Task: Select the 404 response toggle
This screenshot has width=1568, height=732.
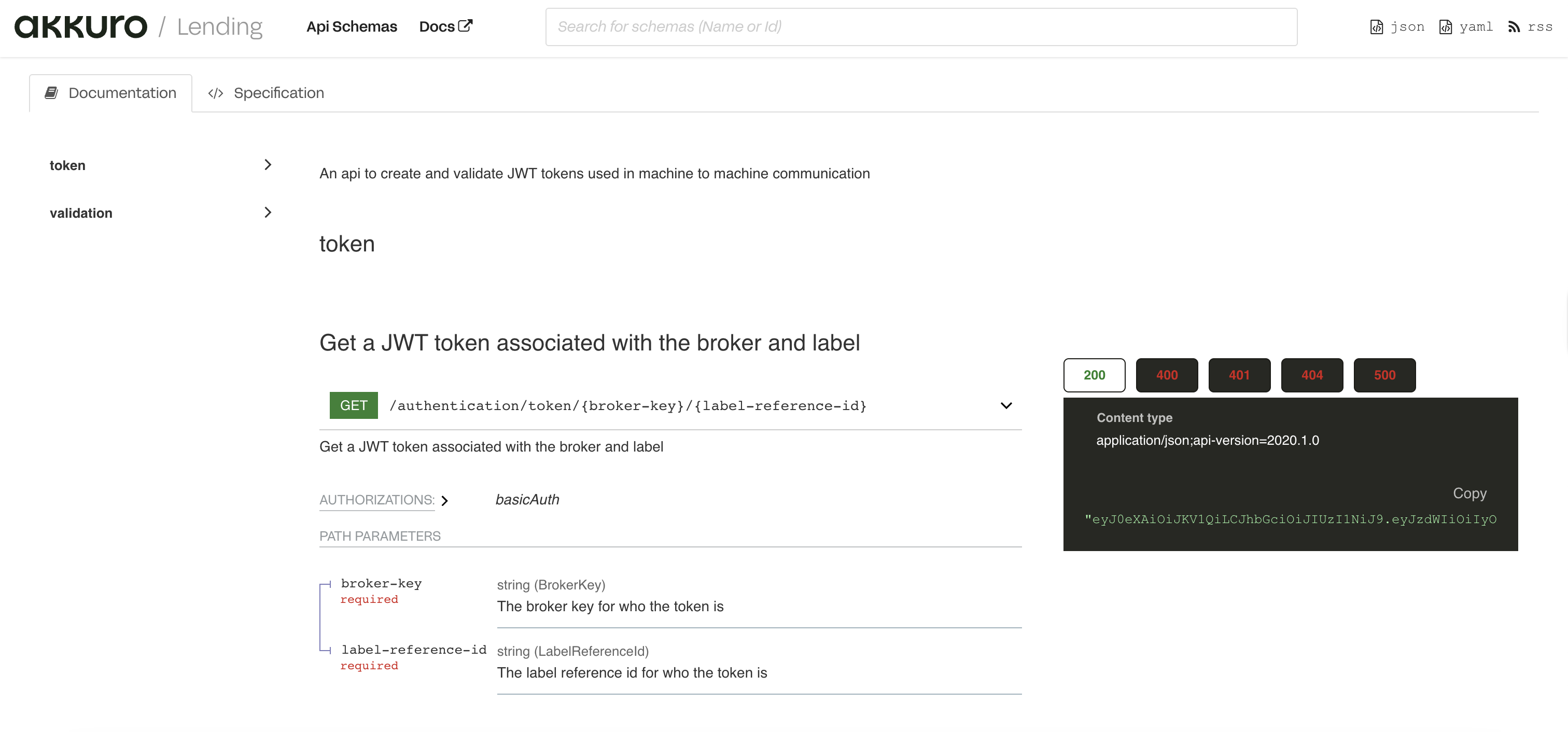Action: click(x=1312, y=375)
